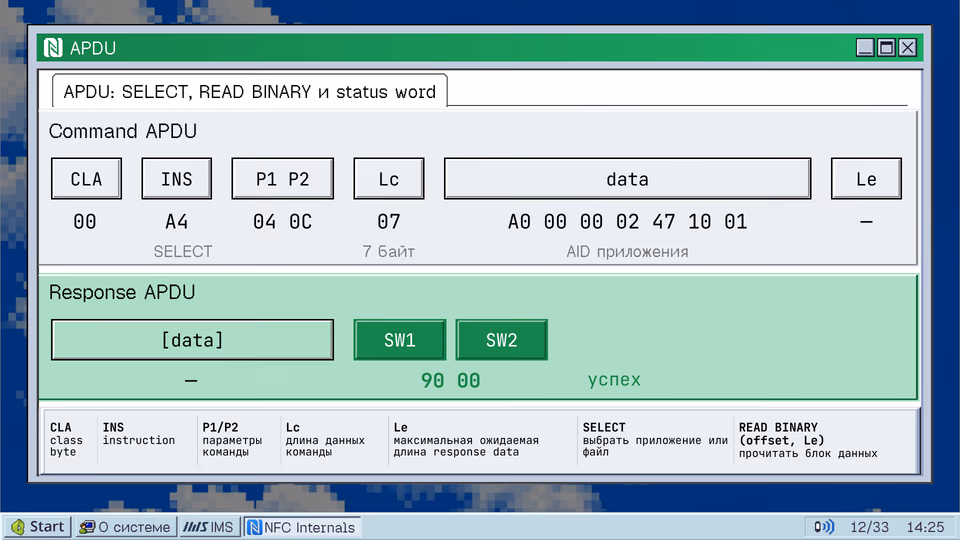Click the "Le максимальная ожидаемая длина" legend entry
960x540 pixels.
point(466,440)
